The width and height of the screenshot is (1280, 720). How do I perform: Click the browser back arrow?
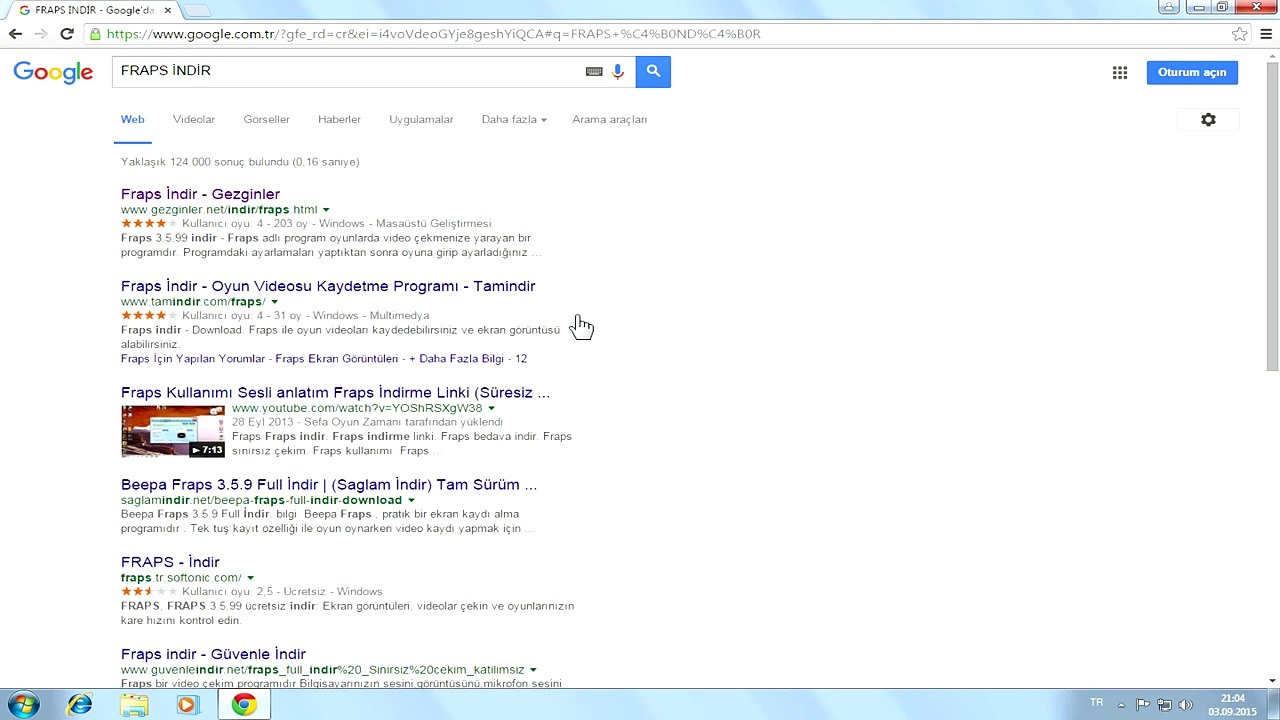coord(15,33)
